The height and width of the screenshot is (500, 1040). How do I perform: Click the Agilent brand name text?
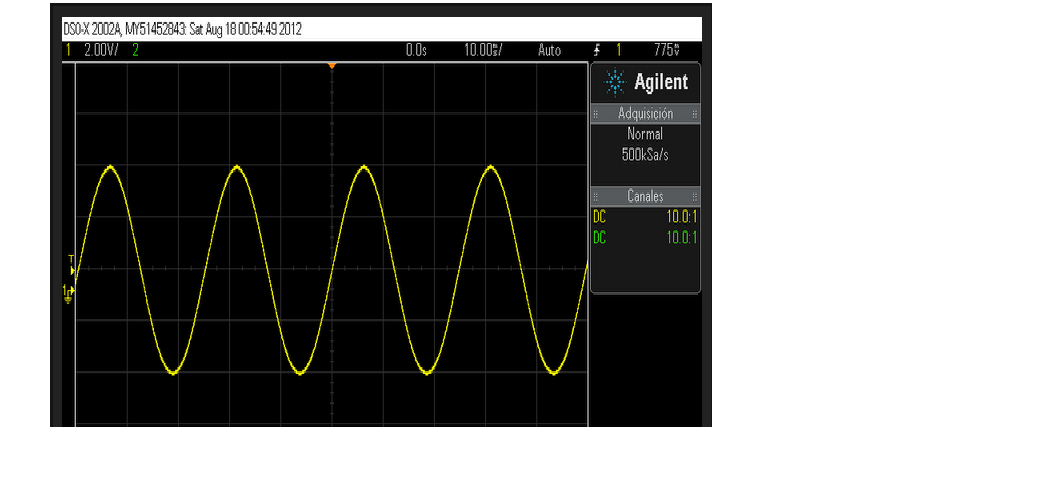click(661, 82)
